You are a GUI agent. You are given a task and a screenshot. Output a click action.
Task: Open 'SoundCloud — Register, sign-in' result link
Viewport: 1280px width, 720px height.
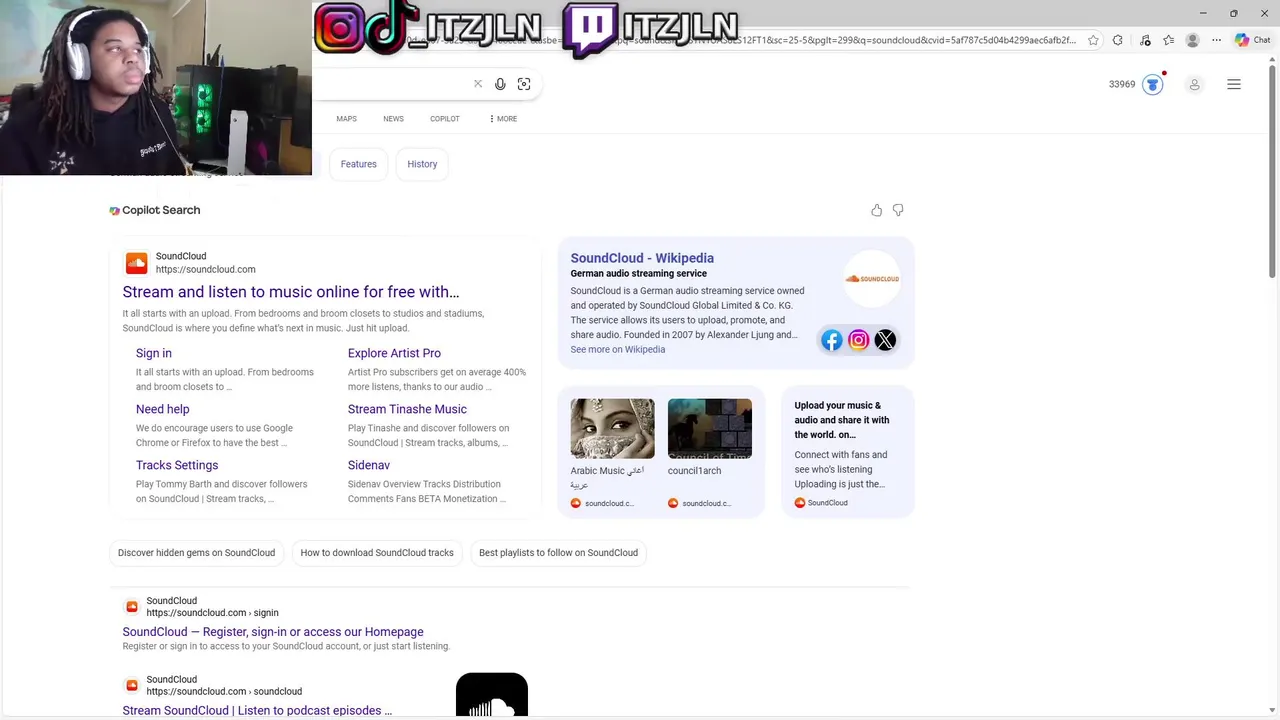[273, 632]
